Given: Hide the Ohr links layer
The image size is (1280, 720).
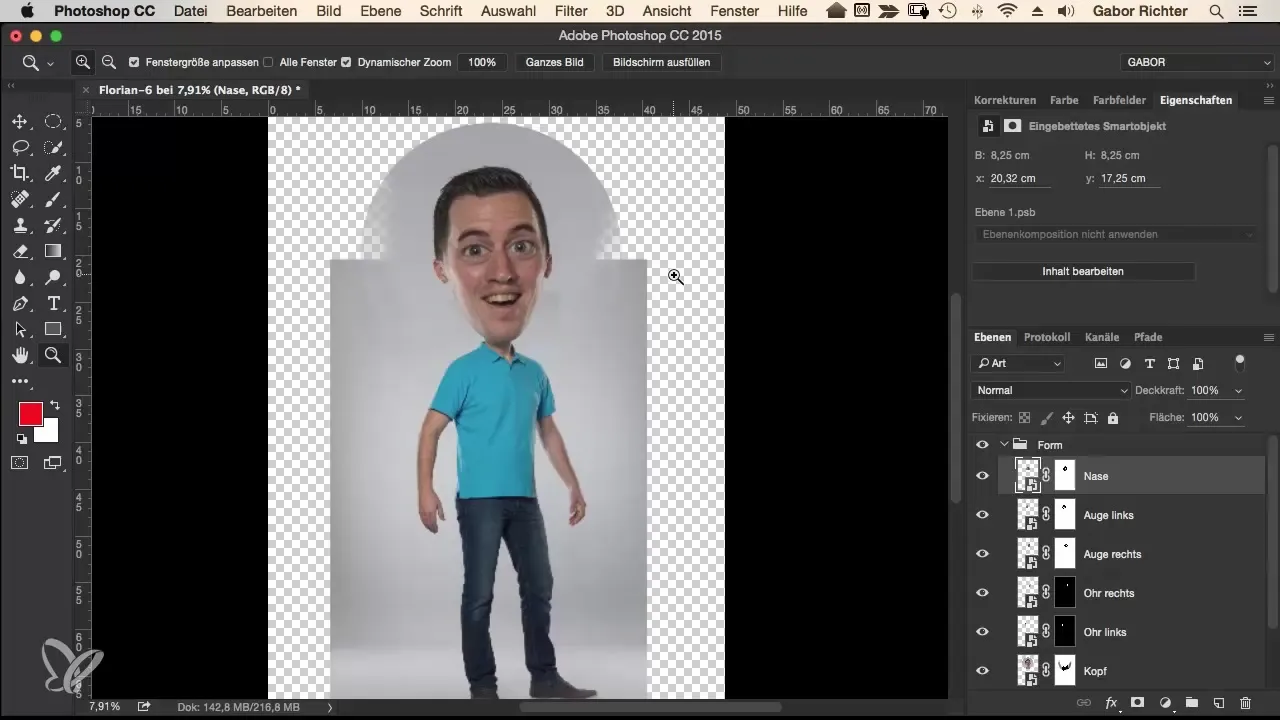Looking at the screenshot, I should [982, 632].
